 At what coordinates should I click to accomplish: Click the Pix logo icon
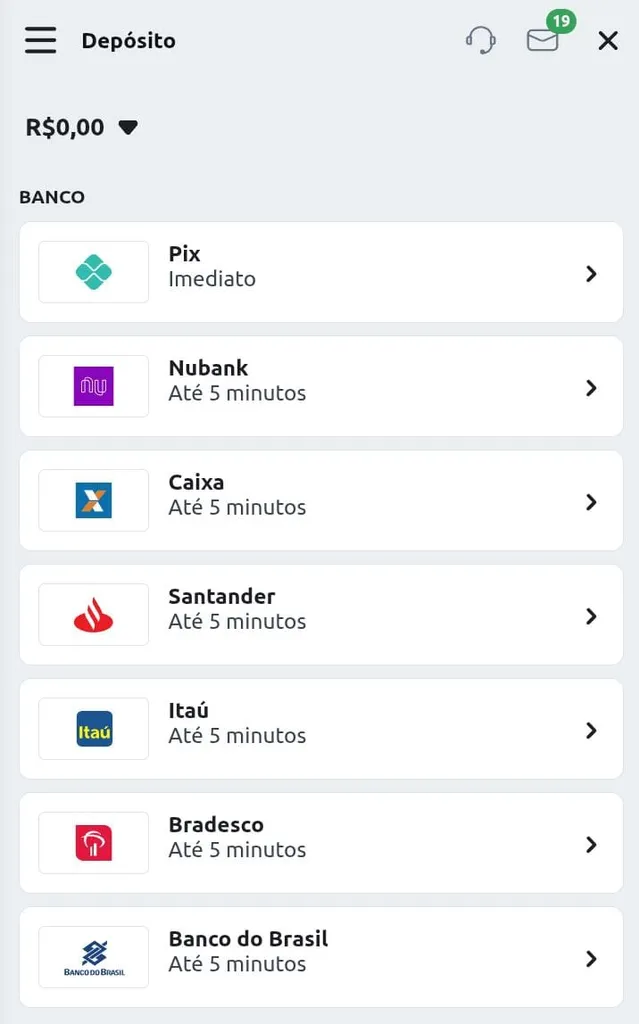coord(94,272)
